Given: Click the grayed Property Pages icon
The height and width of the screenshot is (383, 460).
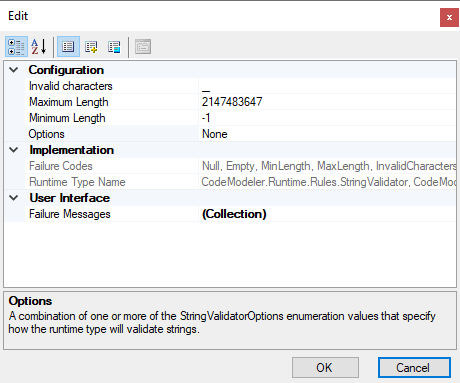Looking at the screenshot, I should point(143,47).
